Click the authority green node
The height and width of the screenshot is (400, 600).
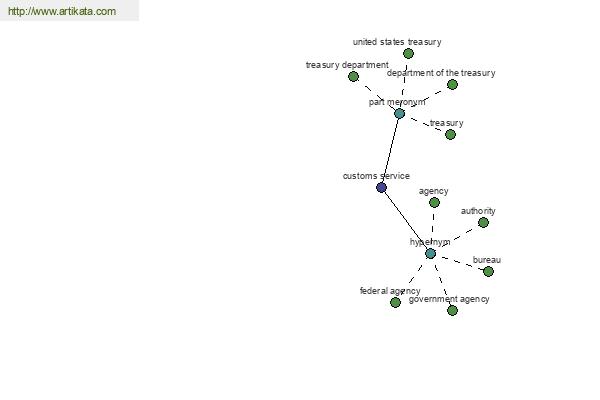483,222
